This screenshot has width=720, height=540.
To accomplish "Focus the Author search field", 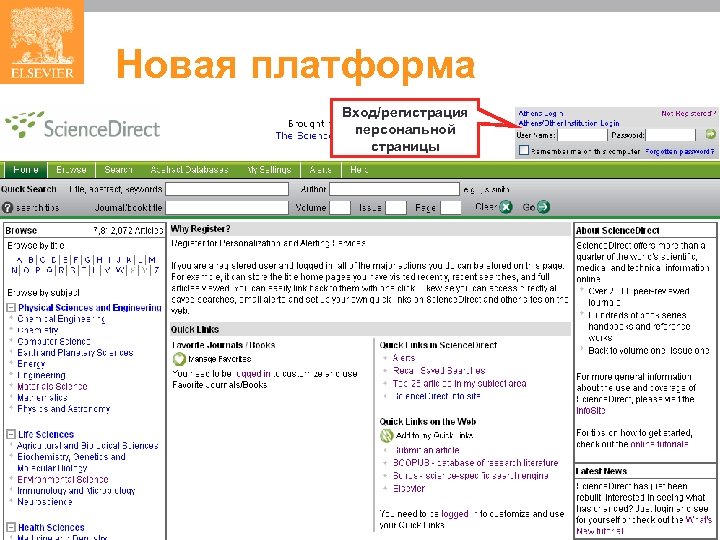I will [x=394, y=189].
